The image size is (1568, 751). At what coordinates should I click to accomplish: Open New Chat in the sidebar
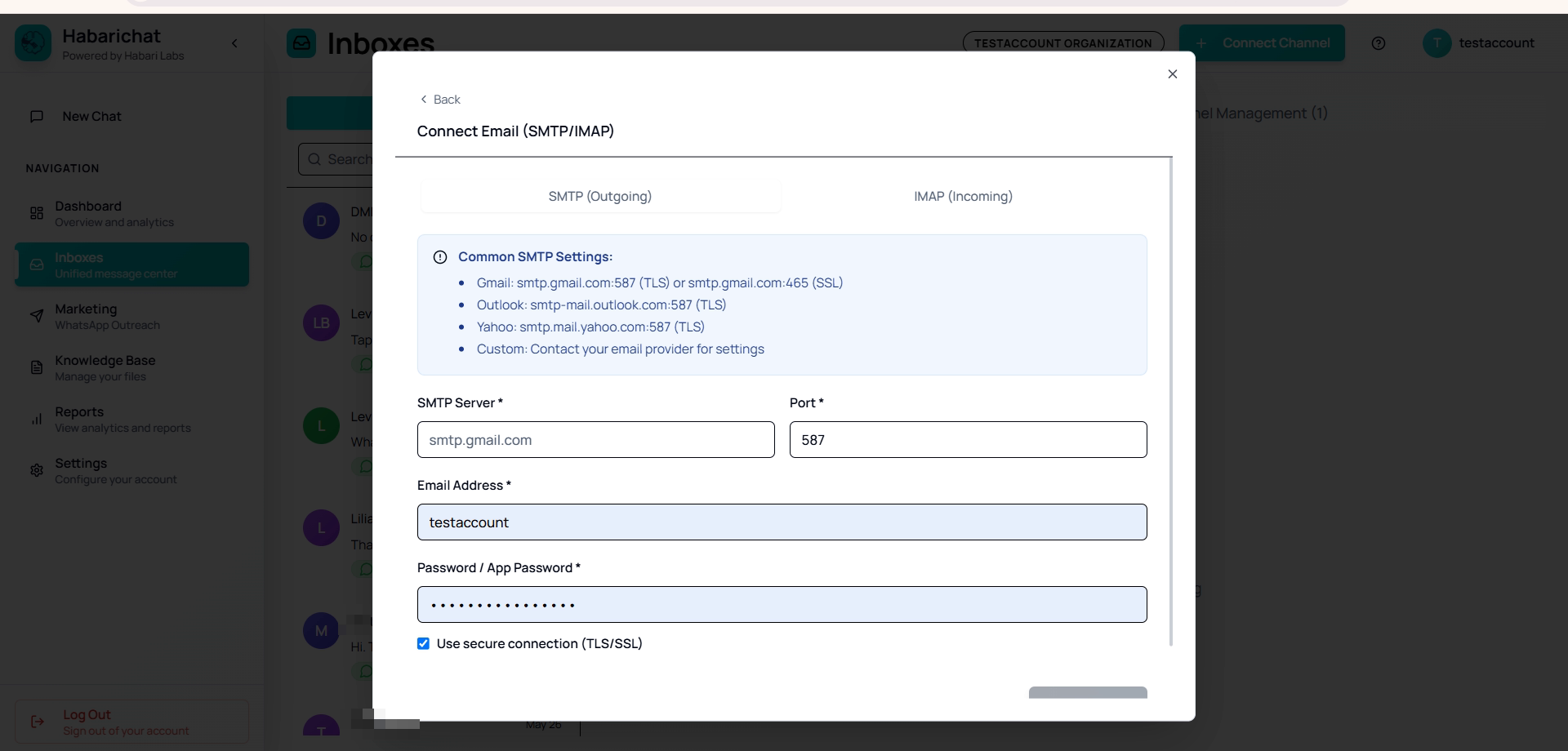(131, 117)
